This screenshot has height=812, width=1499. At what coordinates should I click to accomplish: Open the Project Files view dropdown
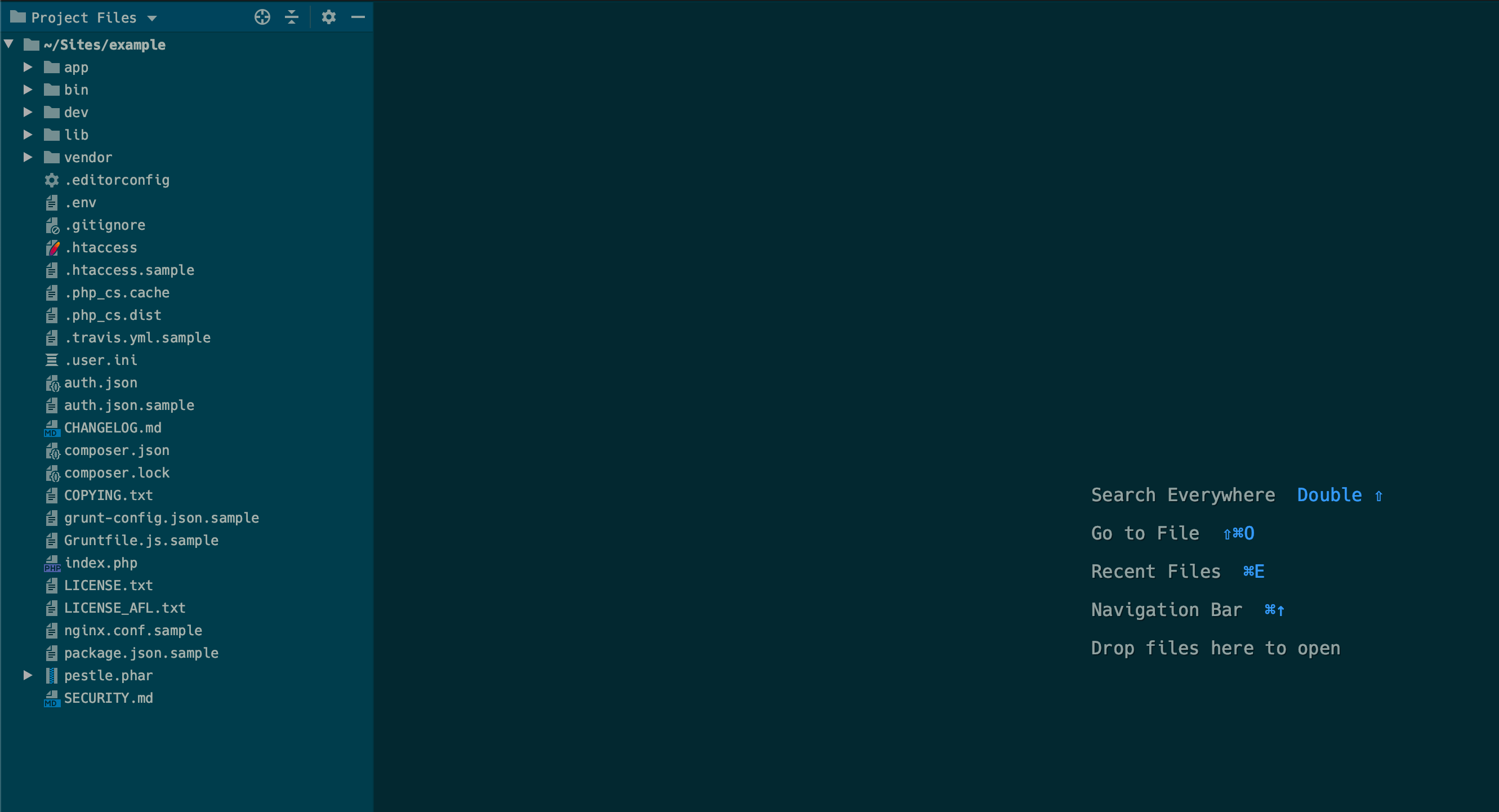point(152,18)
